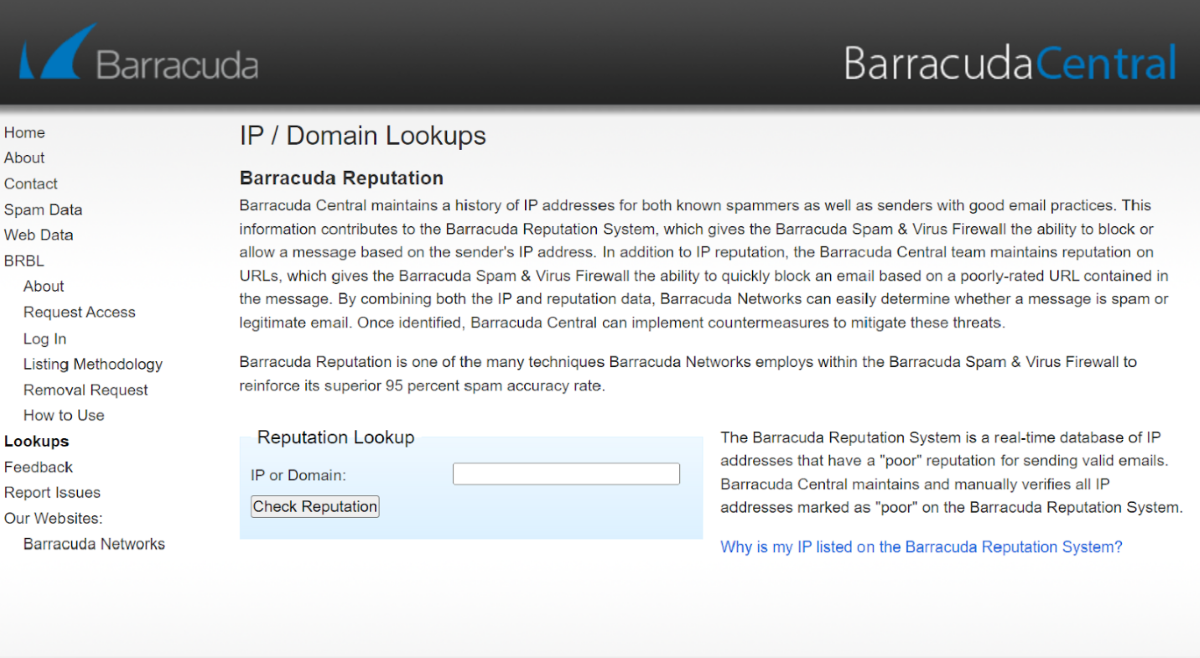Open the About link listed right after Home
This screenshot has width=1200, height=658.
tap(24, 158)
